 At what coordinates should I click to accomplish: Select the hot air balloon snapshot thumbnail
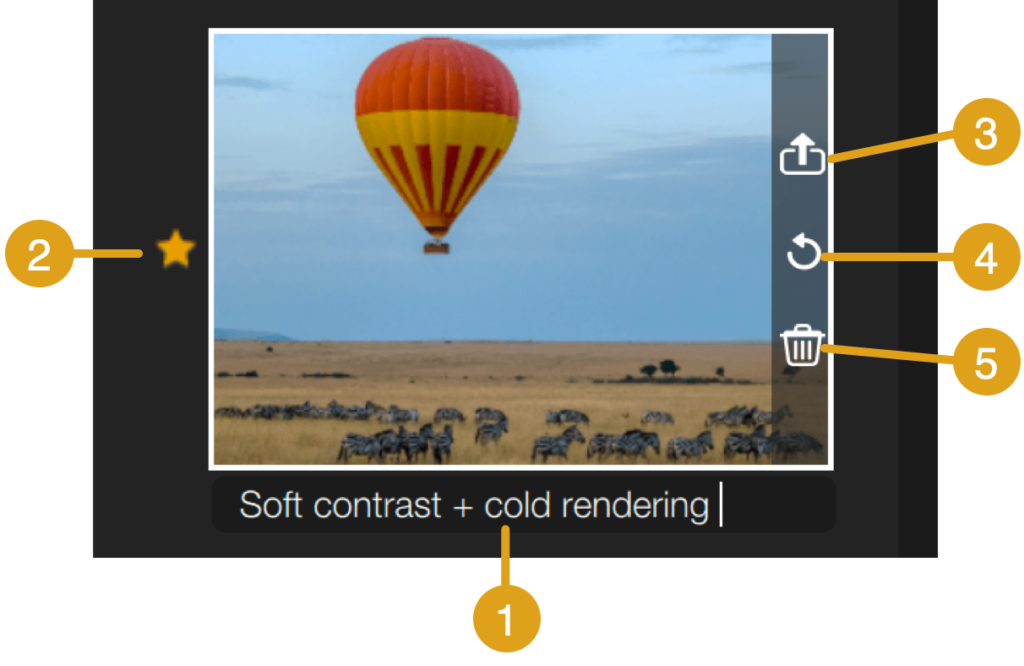(x=520, y=249)
